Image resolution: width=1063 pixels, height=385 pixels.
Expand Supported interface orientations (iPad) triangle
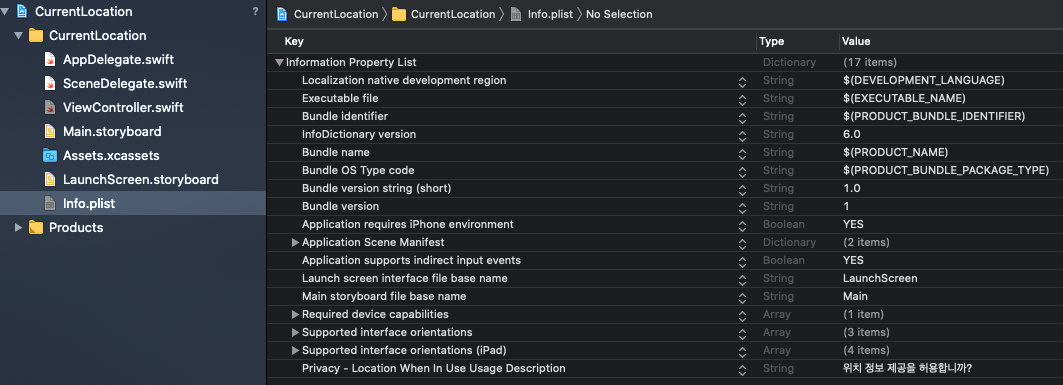coord(295,350)
